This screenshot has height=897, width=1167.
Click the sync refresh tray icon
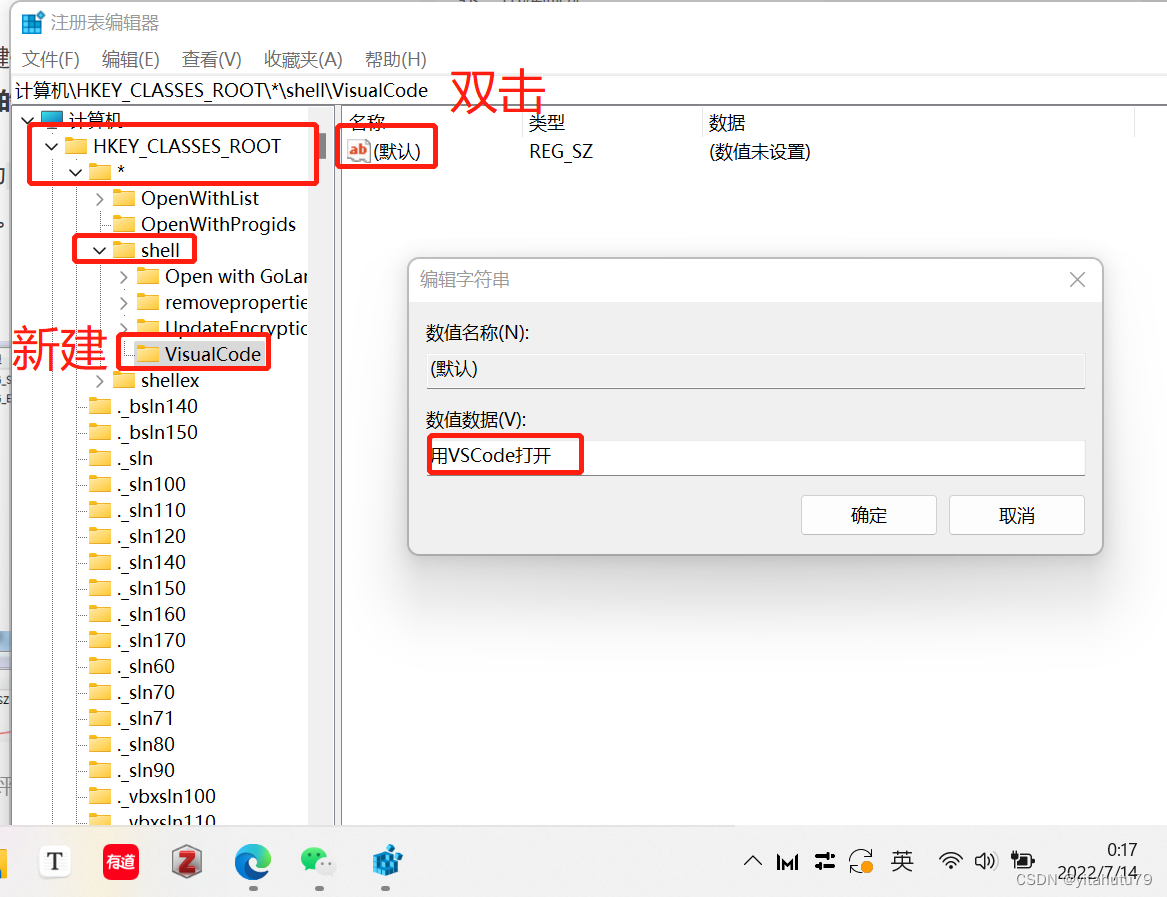861,862
